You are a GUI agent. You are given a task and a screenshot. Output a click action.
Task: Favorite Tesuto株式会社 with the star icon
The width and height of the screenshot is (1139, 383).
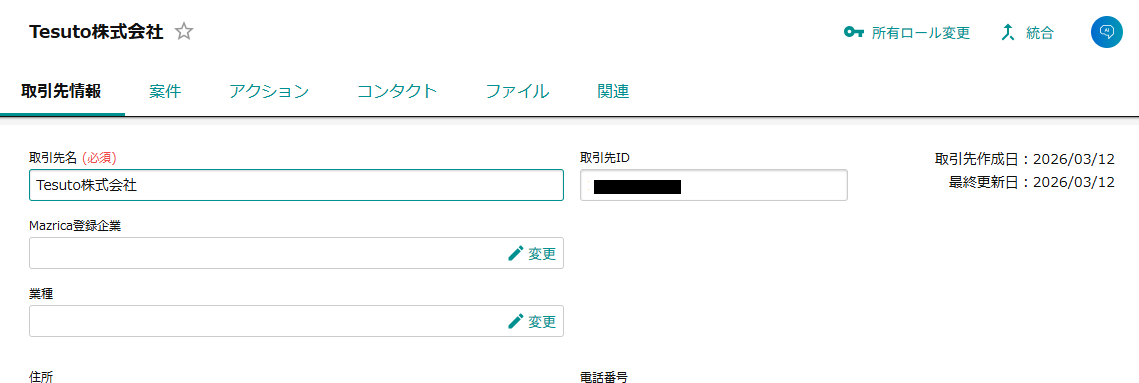coord(184,32)
